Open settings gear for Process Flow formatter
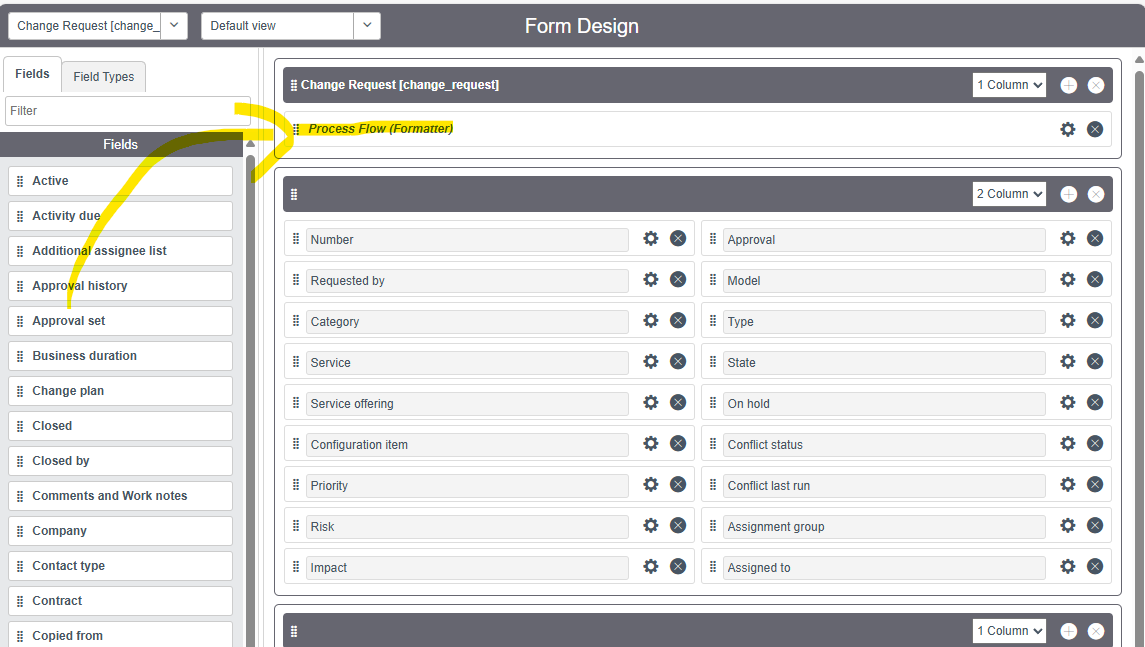The image size is (1145, 647). (1067, 128)
